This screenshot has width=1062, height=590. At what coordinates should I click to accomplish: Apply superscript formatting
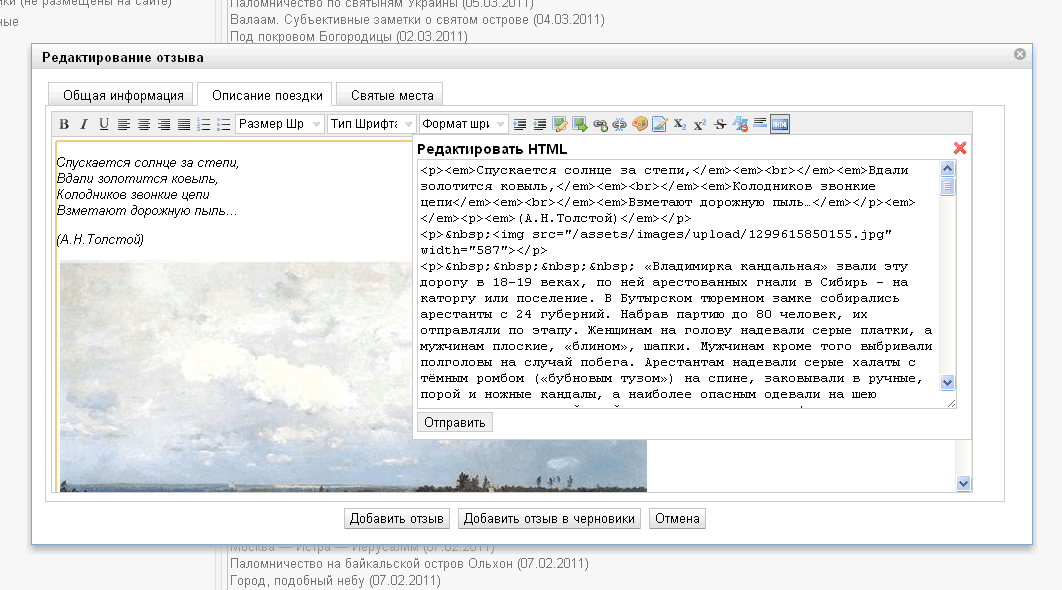[700, 125]
